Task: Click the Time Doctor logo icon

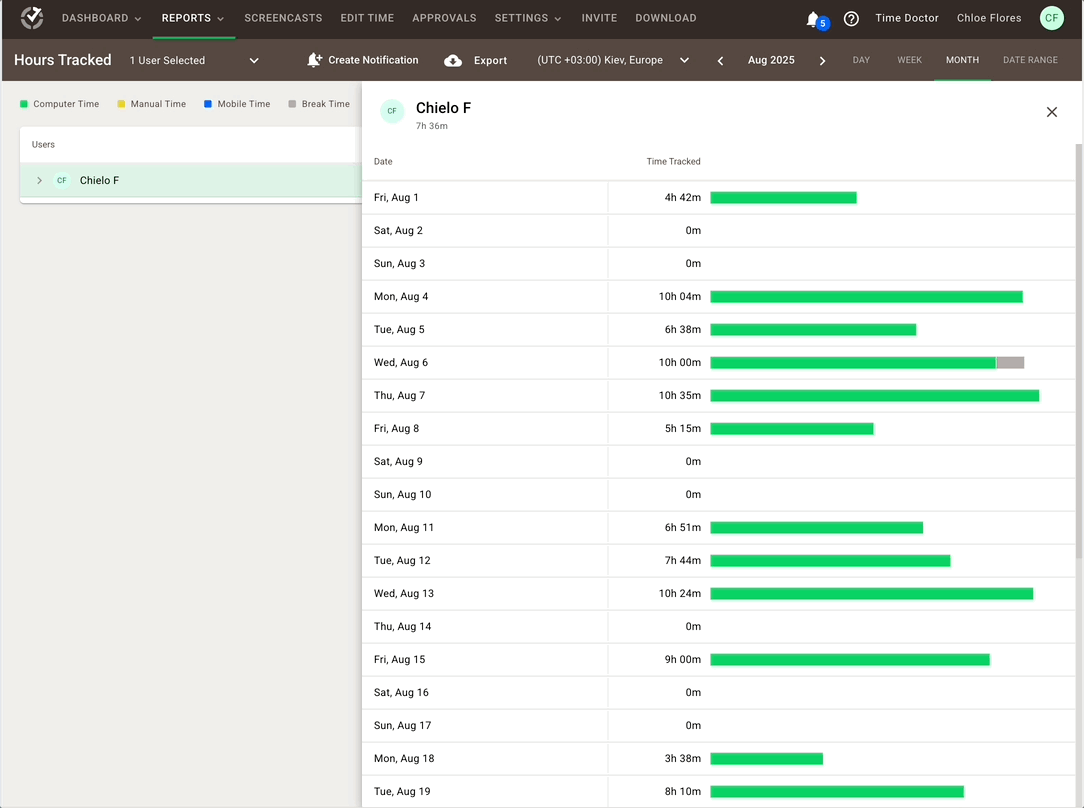Action: click(32, 18)
